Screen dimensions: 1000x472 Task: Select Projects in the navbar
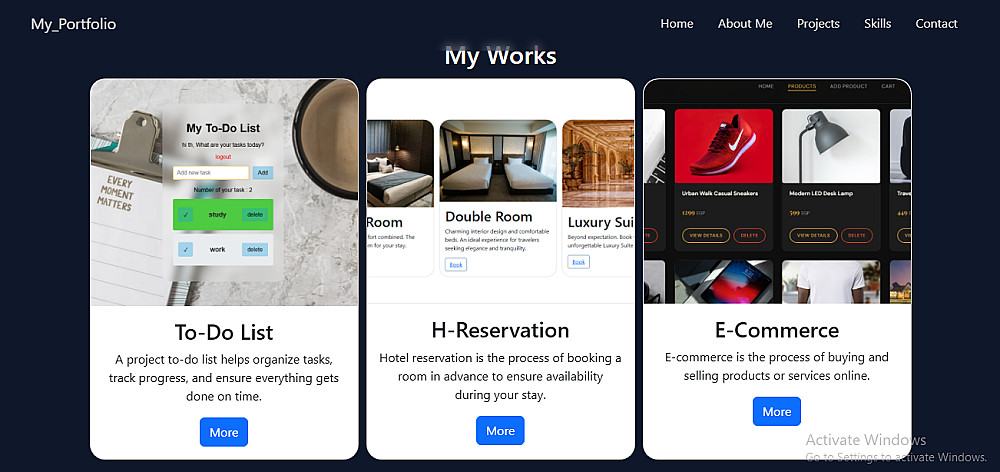click(x=818, y=24)
